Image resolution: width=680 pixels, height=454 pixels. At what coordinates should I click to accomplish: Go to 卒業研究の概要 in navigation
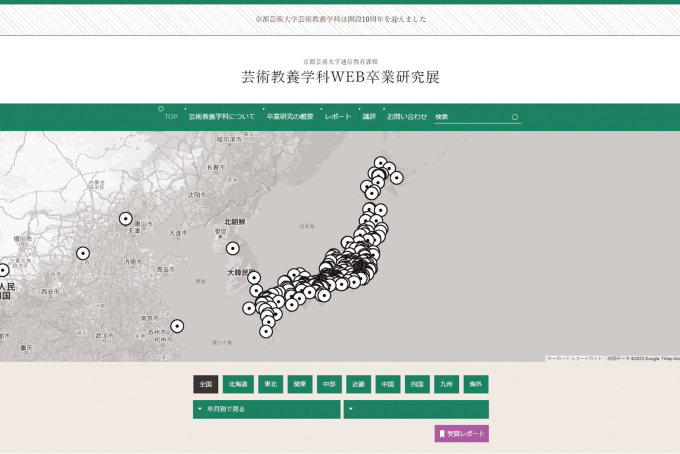point(290,117)
